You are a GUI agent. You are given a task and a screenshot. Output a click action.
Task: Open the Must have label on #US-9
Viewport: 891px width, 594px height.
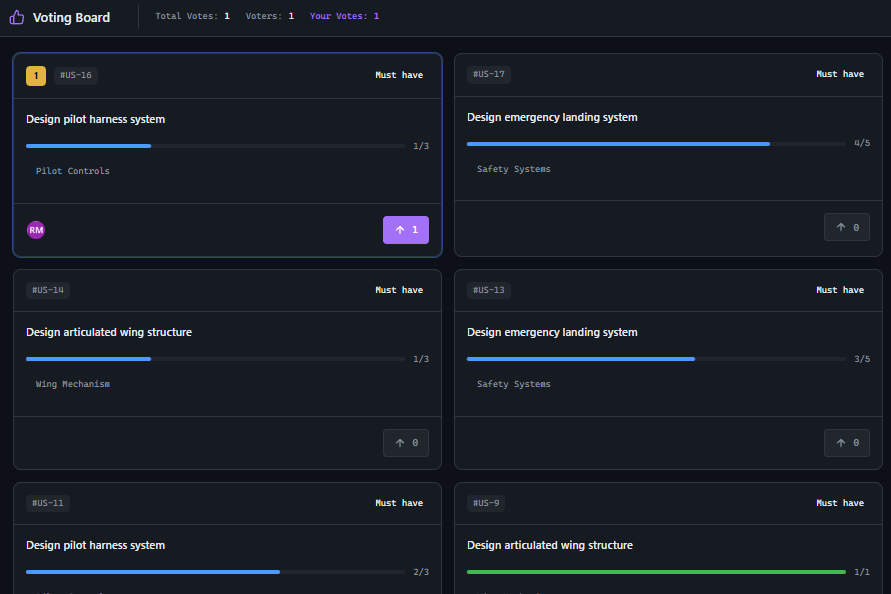(839, 503)
